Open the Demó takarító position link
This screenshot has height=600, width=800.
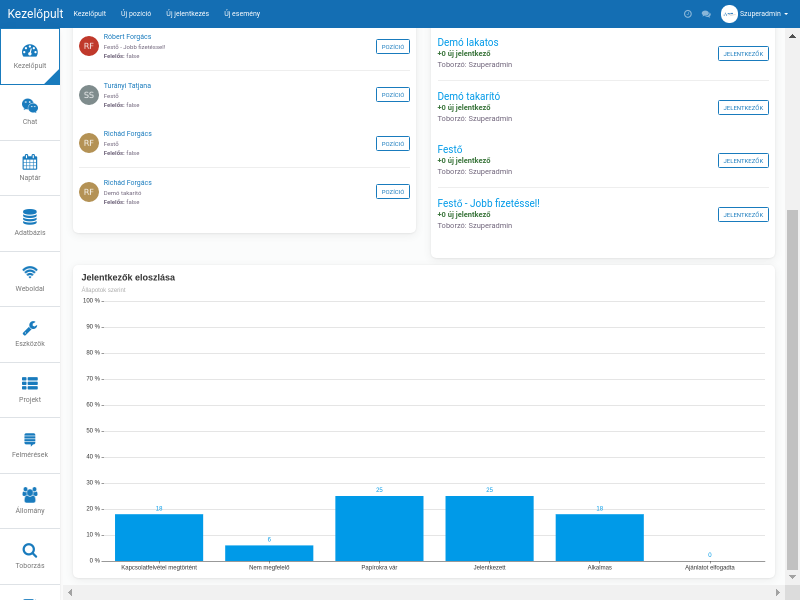(468, 96)
